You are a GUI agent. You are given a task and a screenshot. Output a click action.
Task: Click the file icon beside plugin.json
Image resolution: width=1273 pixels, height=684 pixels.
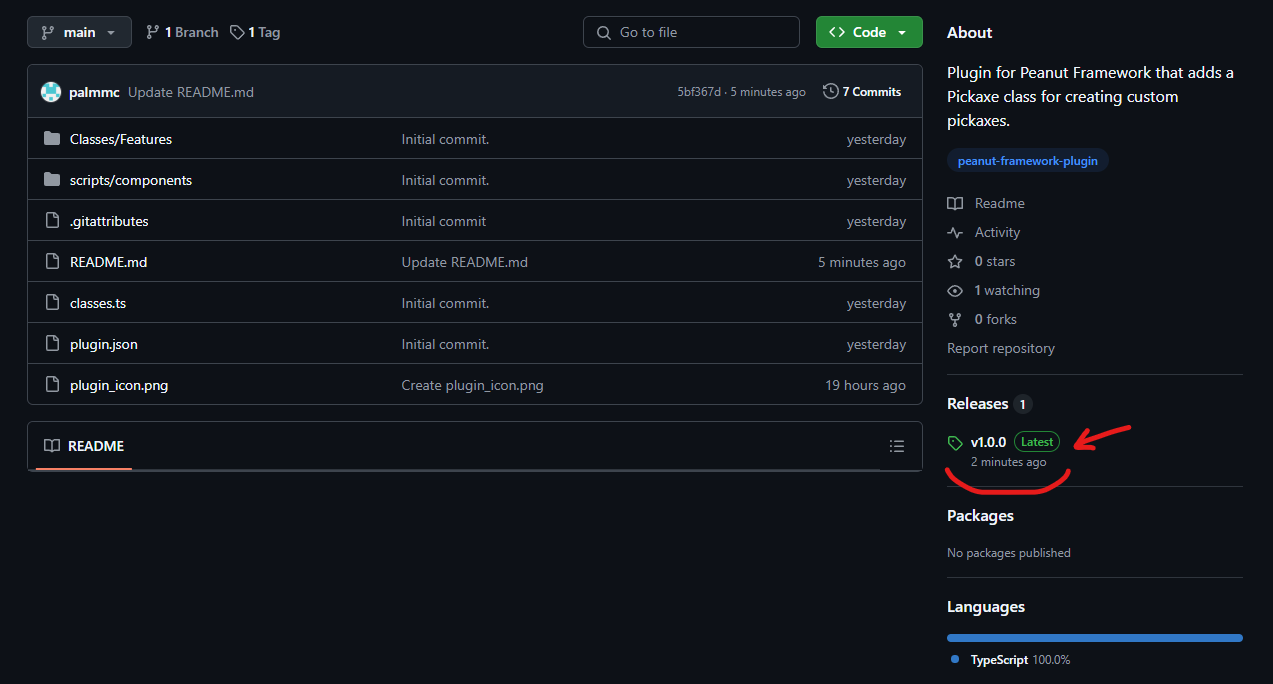pyautogui.click(x=52, y=344)
